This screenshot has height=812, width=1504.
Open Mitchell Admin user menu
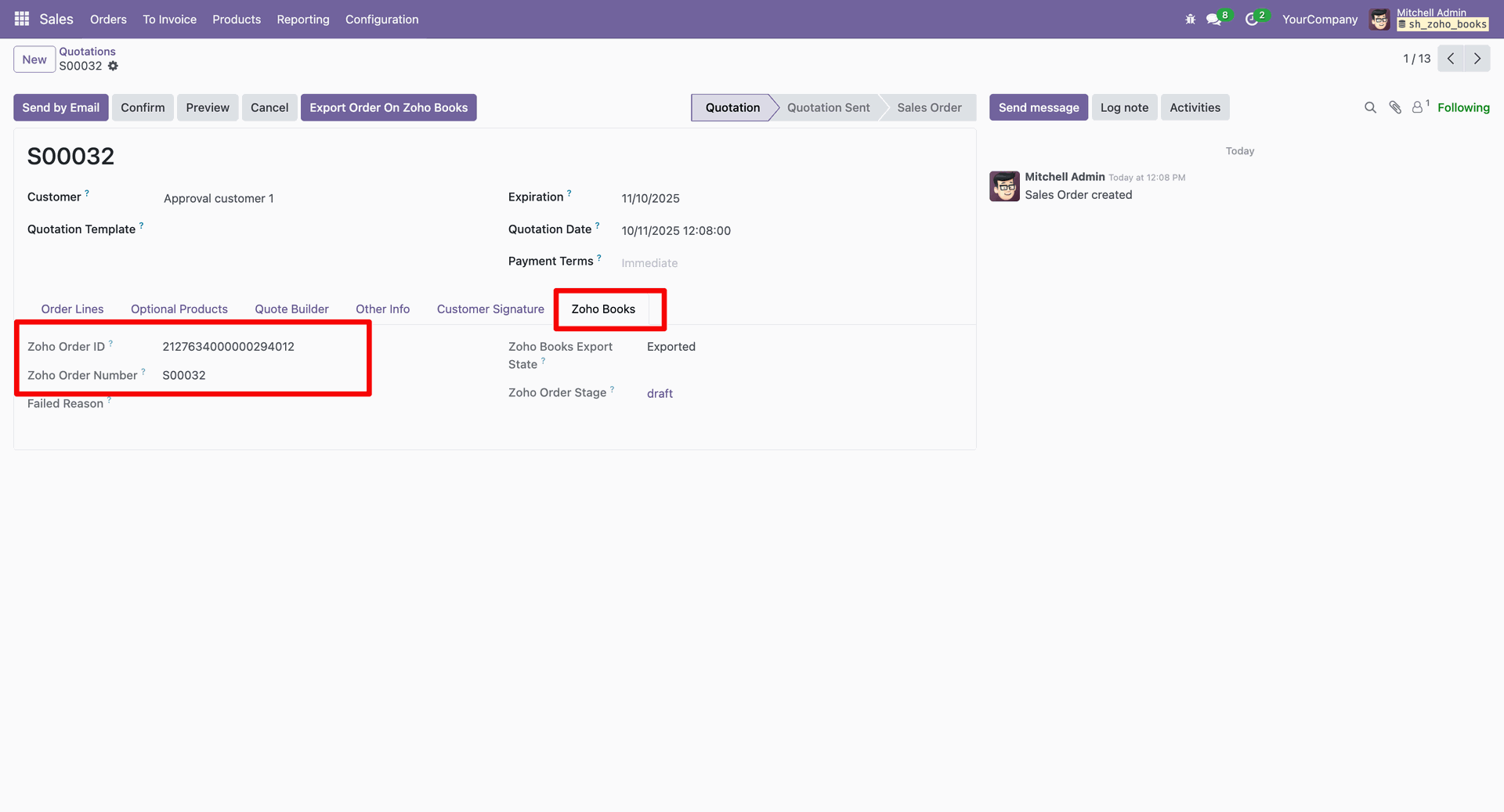[1430, 19]
